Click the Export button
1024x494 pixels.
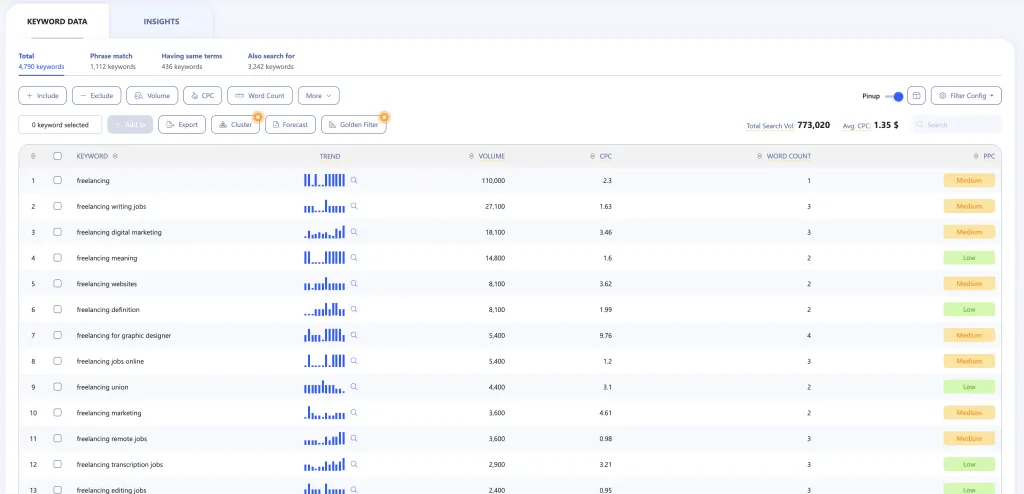coord(182,125)
